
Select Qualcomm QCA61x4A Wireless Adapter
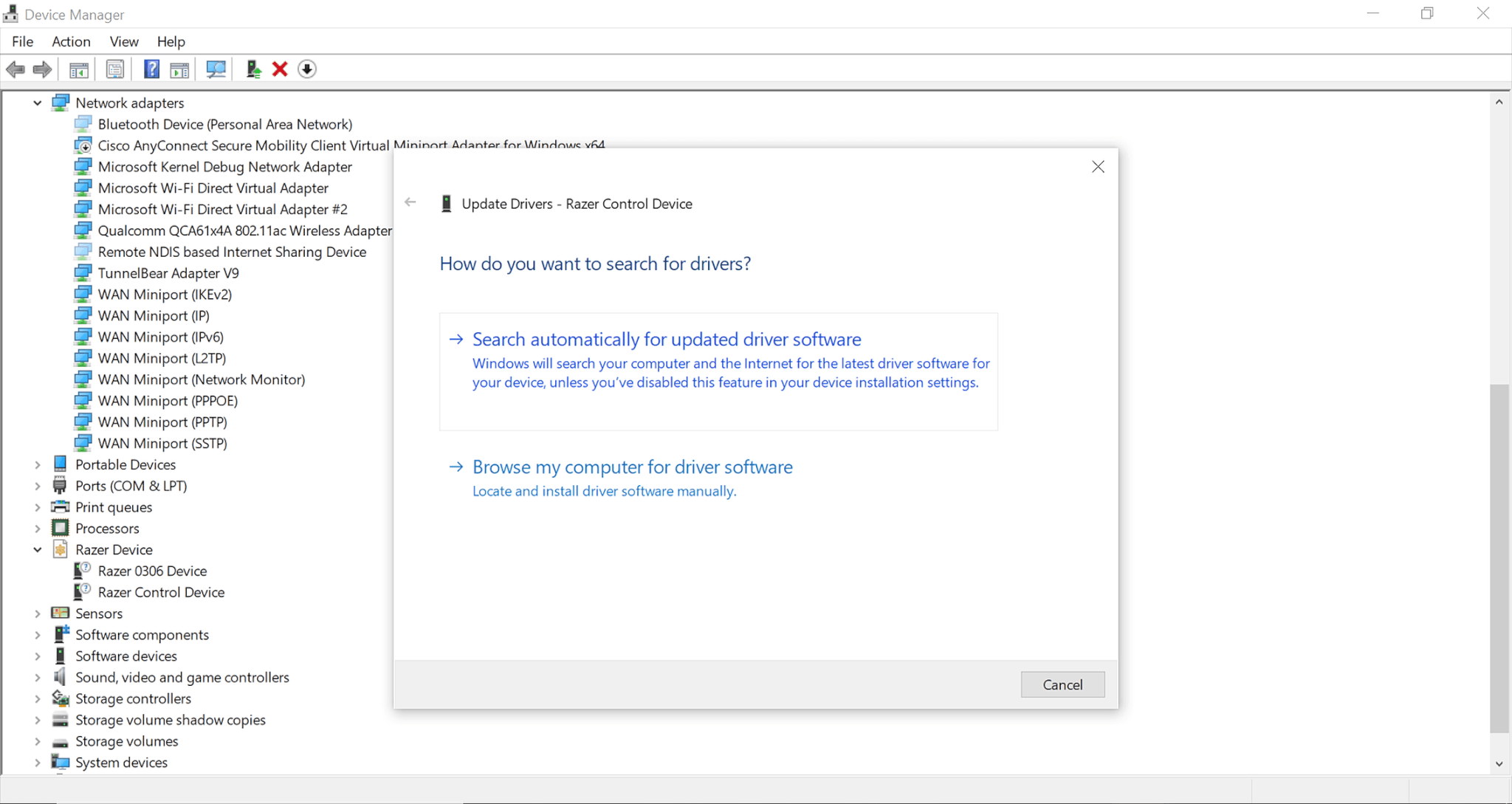click(x=245, y=230)
